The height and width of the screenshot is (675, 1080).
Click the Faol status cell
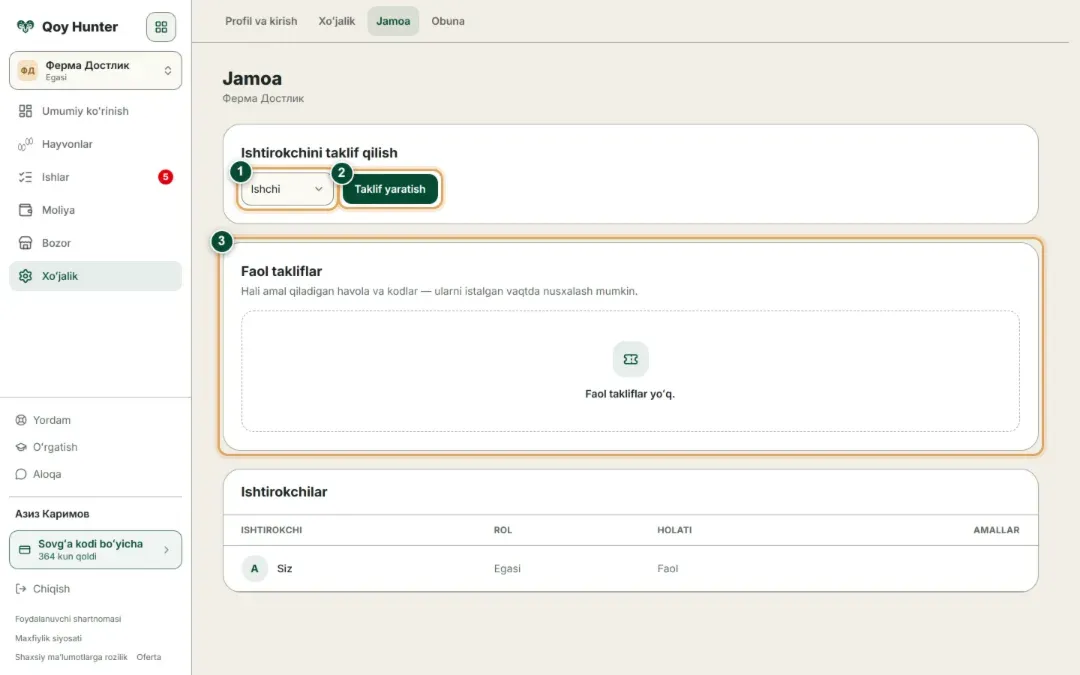coord(667,568)
